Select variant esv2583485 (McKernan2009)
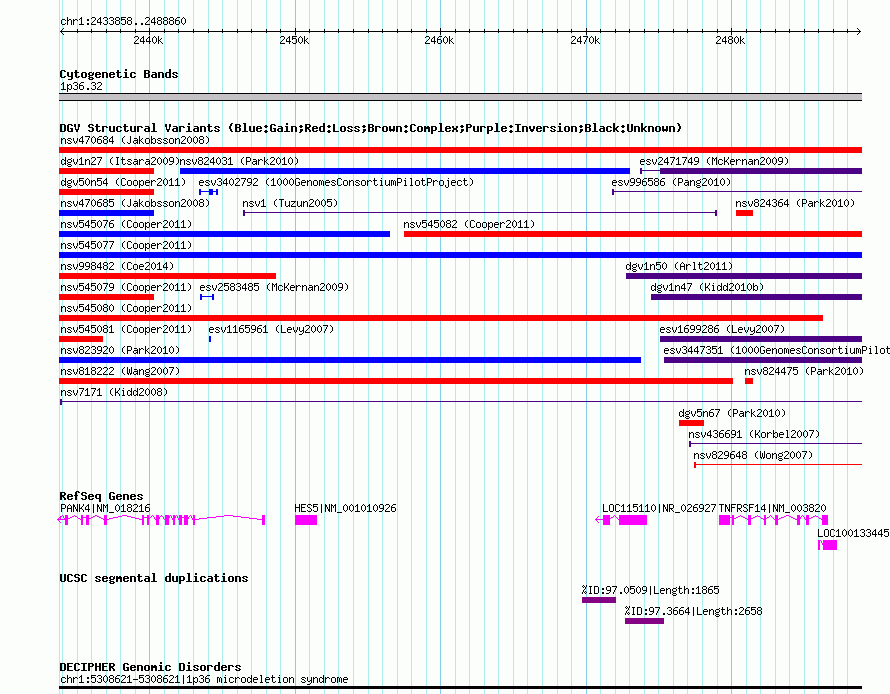890x694 pixels. 274,287
